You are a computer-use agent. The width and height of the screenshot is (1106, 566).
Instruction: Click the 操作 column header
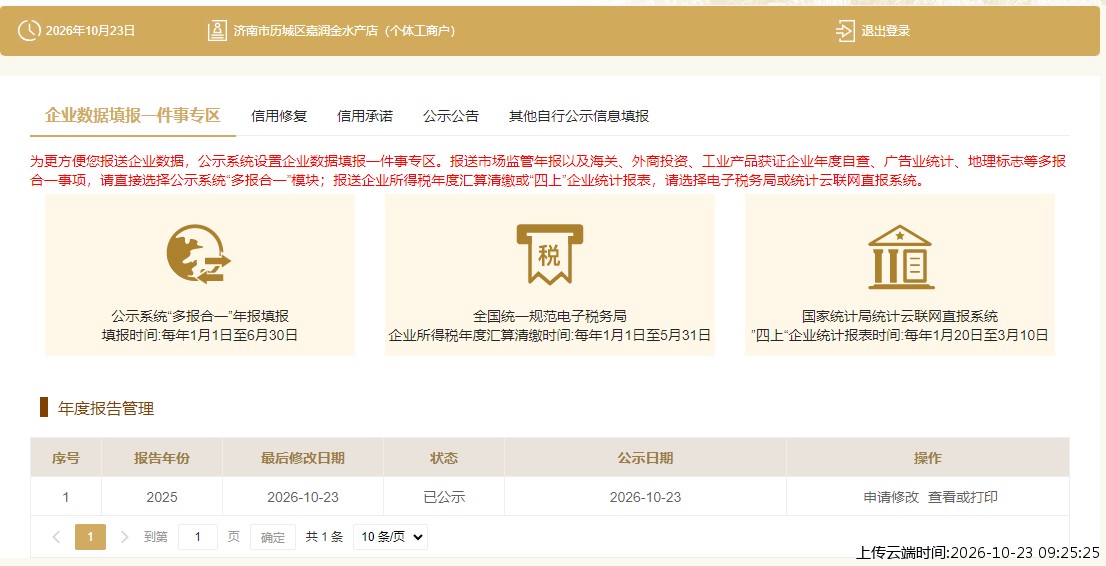(x=928, y=458)
